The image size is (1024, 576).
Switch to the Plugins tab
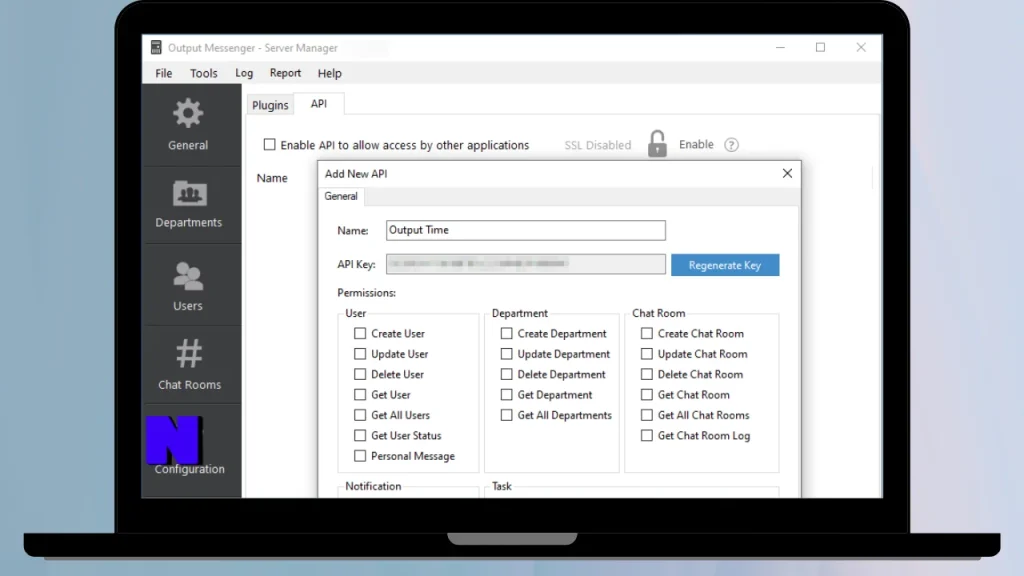(x=270, y=104)
